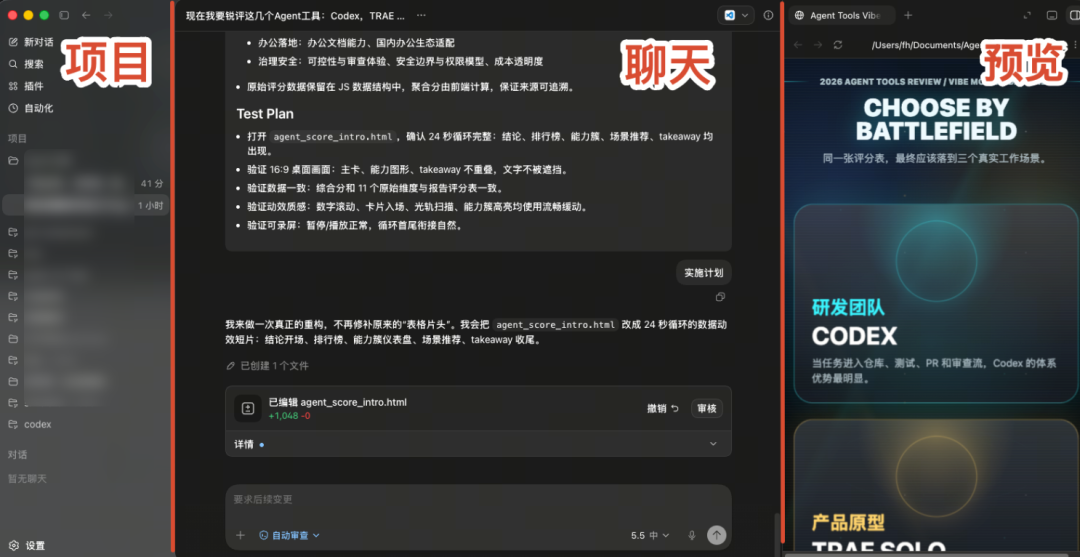Click the +1,048 additions count
The image size is (1080, 557).
pyautogui.click(x=282, y=416)
